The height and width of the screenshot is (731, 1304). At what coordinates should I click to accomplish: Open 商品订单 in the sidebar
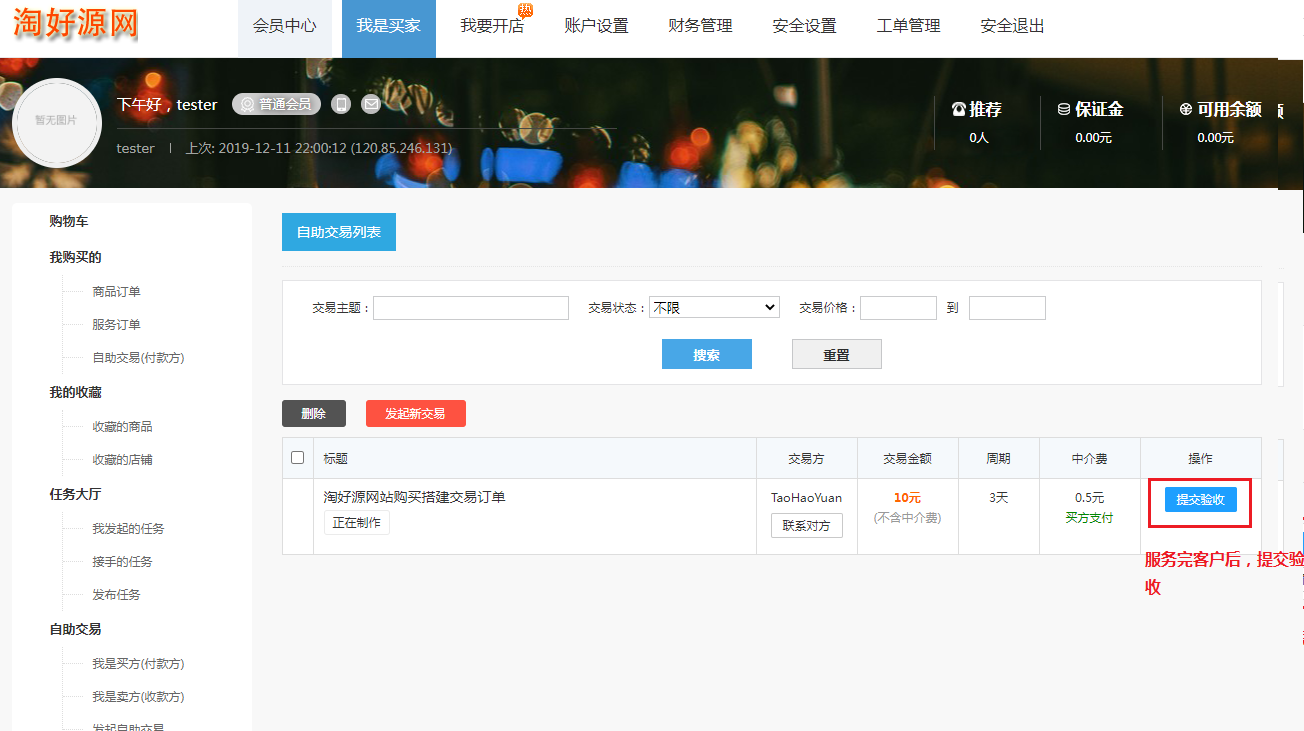point(116,292)
